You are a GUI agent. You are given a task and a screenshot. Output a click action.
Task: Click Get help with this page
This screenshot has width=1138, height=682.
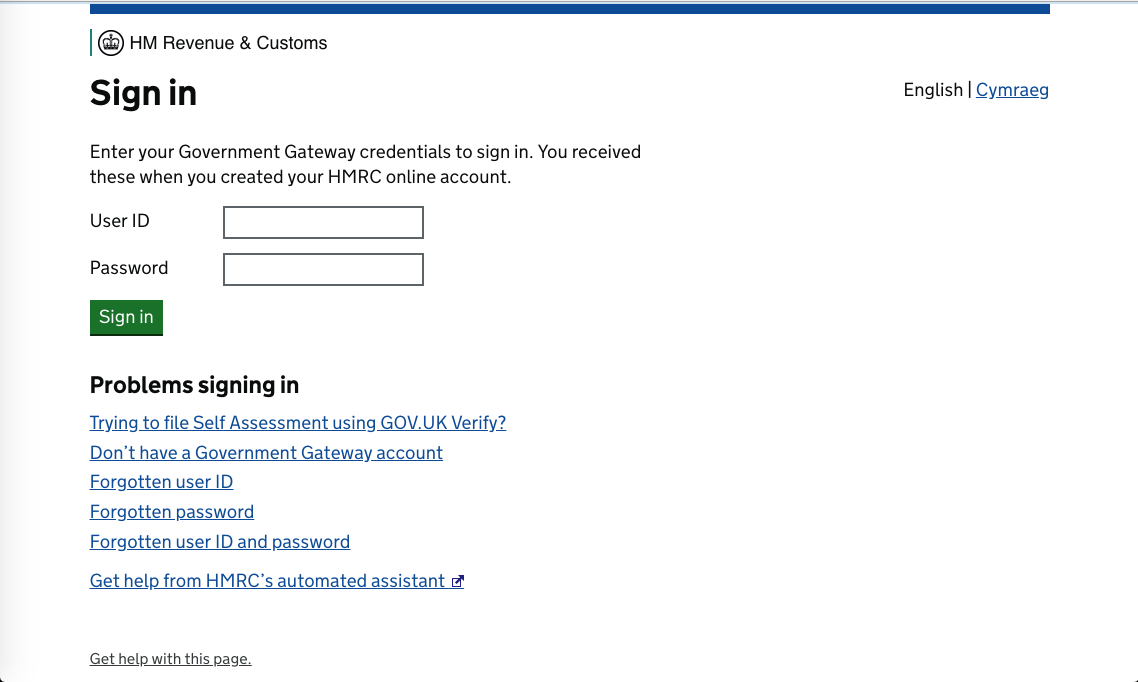170,658
